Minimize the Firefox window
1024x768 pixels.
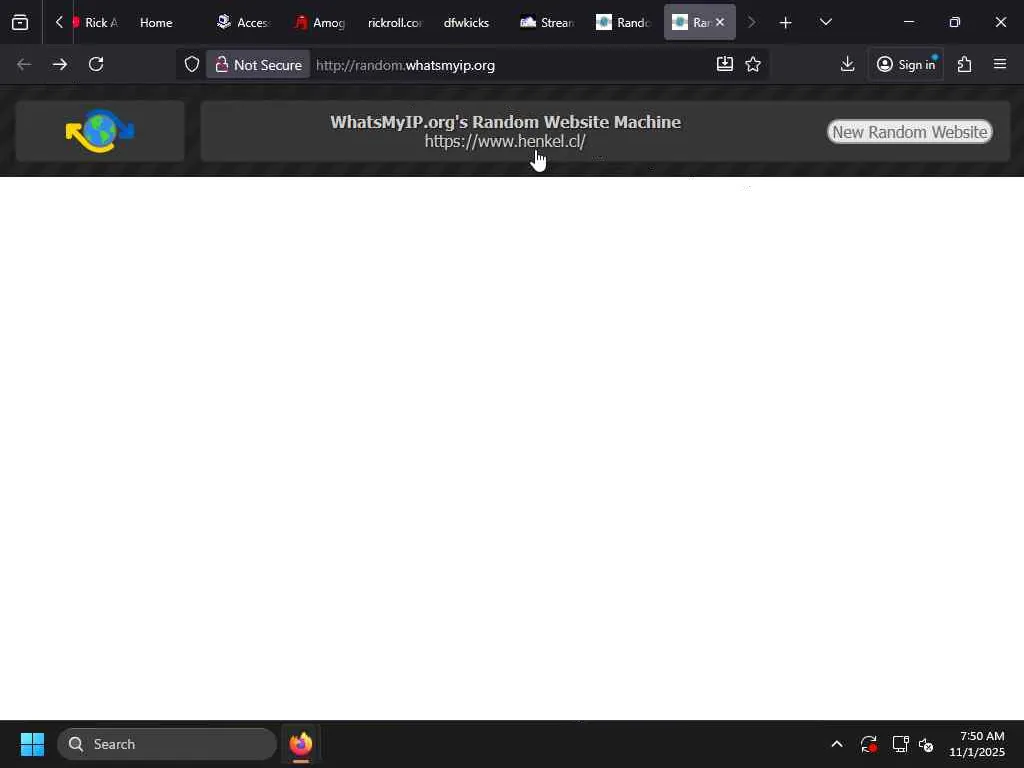(x=908, y=22)
